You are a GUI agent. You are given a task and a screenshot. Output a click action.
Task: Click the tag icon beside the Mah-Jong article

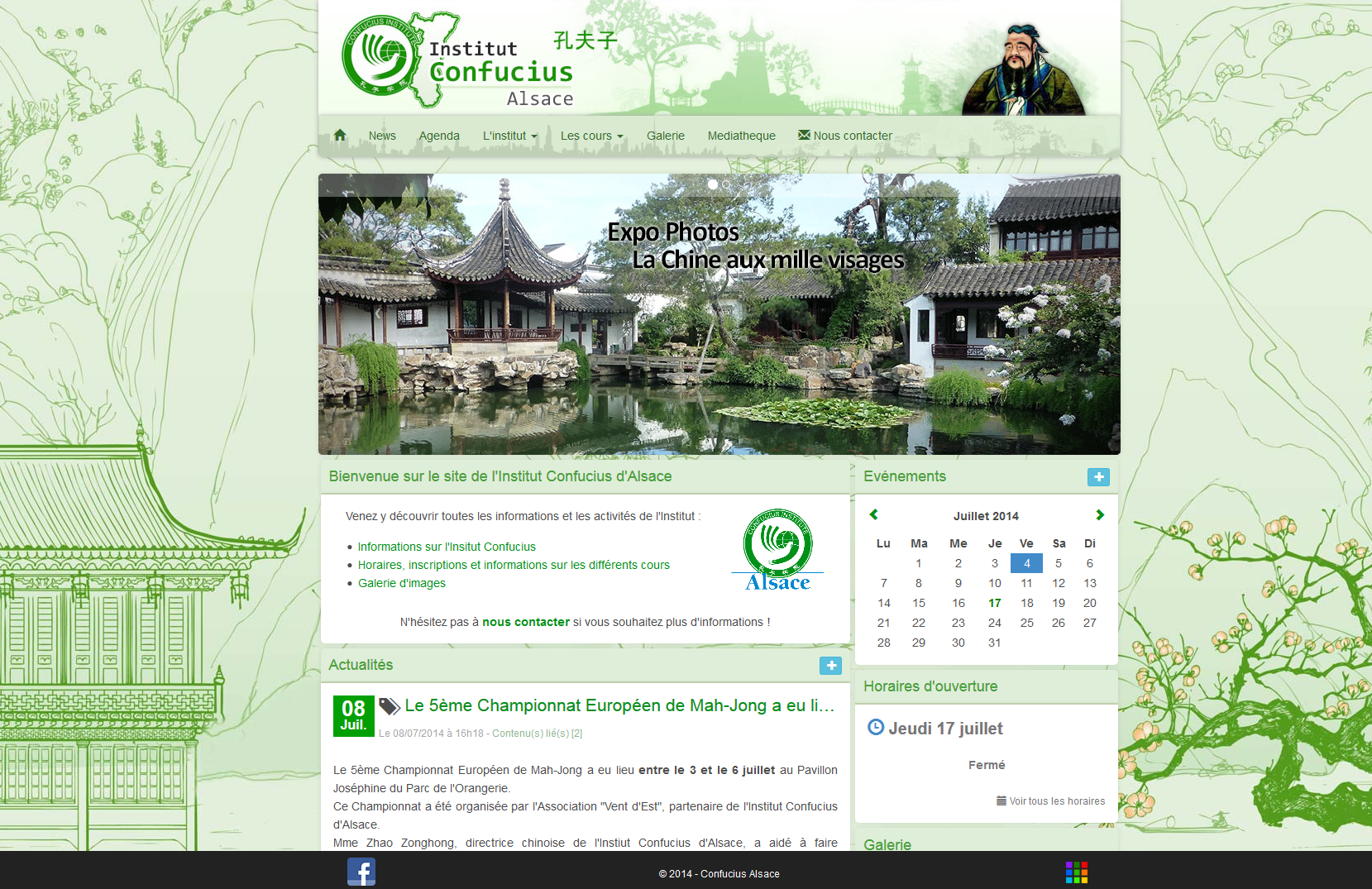pyautogui.click(x=390, y=706)
